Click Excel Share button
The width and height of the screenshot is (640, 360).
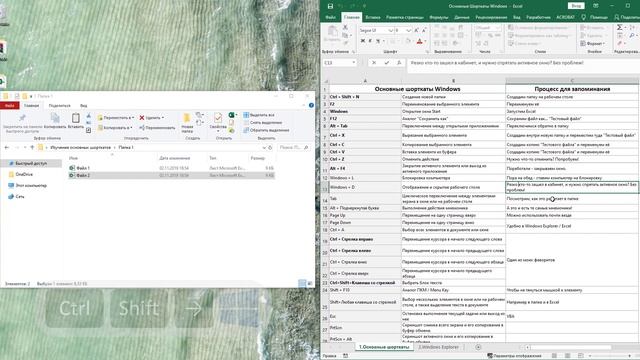pyautogui.click(x=627, y=17)
